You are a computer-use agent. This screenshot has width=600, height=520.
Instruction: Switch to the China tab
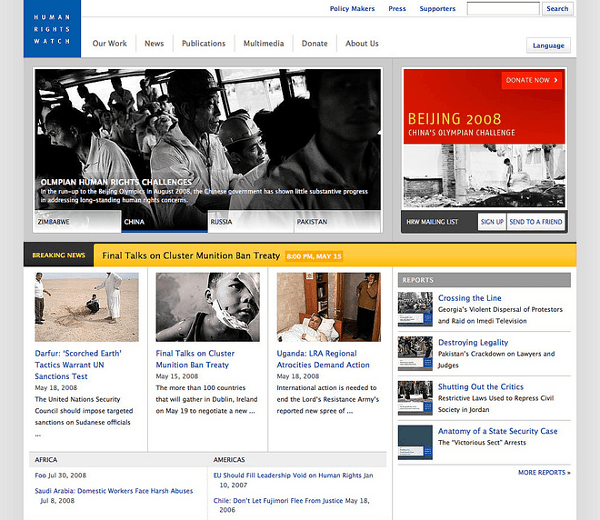(165, 222)
